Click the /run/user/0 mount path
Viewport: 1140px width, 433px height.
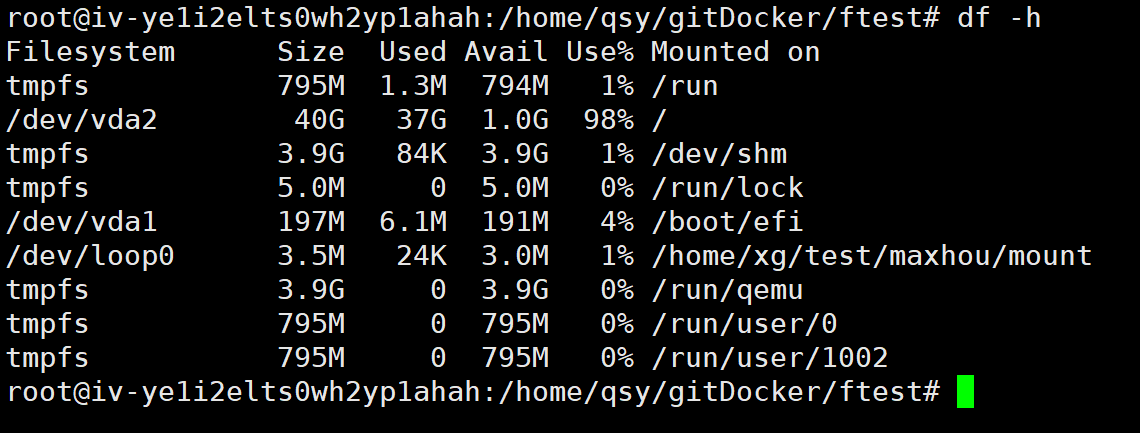743,324
